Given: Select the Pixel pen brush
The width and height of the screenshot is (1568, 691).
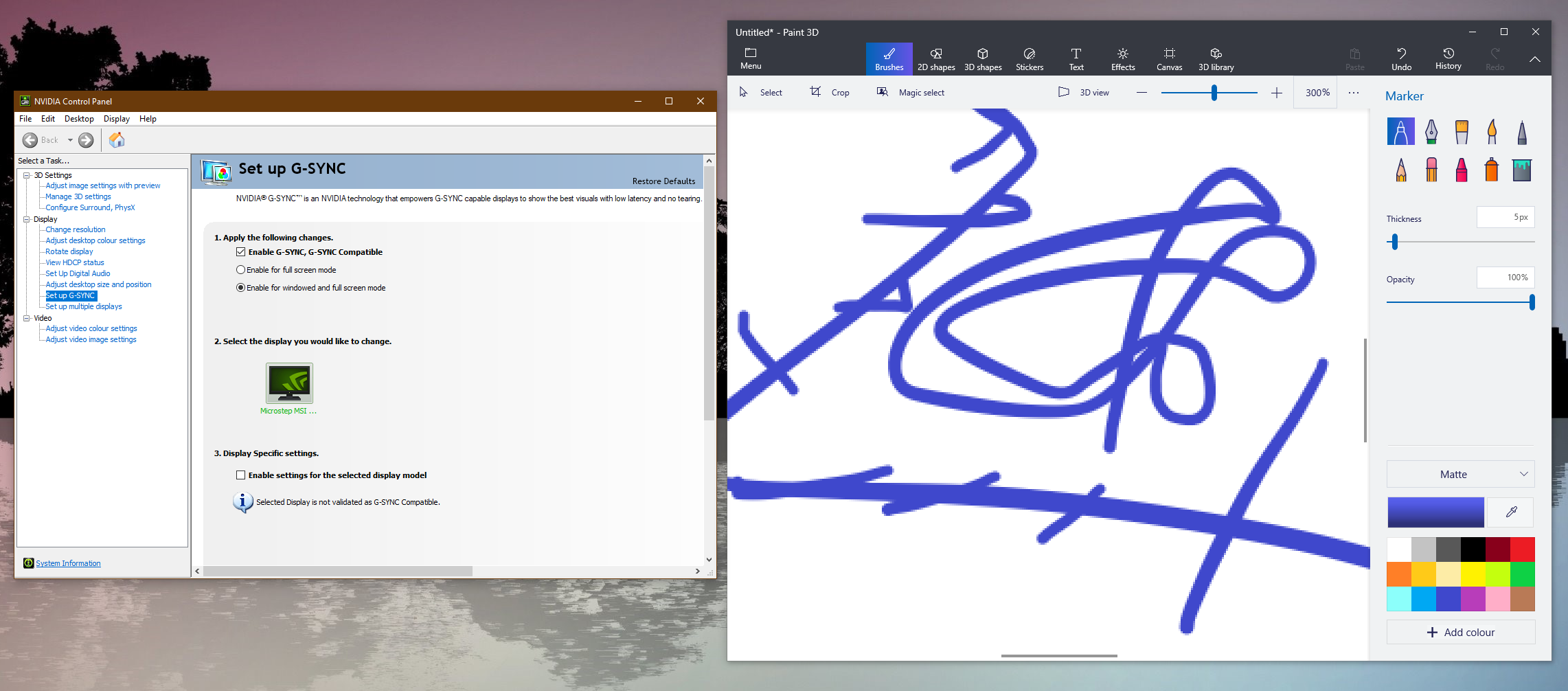Looking at the screenshot, I should (x=1522, y=131).
